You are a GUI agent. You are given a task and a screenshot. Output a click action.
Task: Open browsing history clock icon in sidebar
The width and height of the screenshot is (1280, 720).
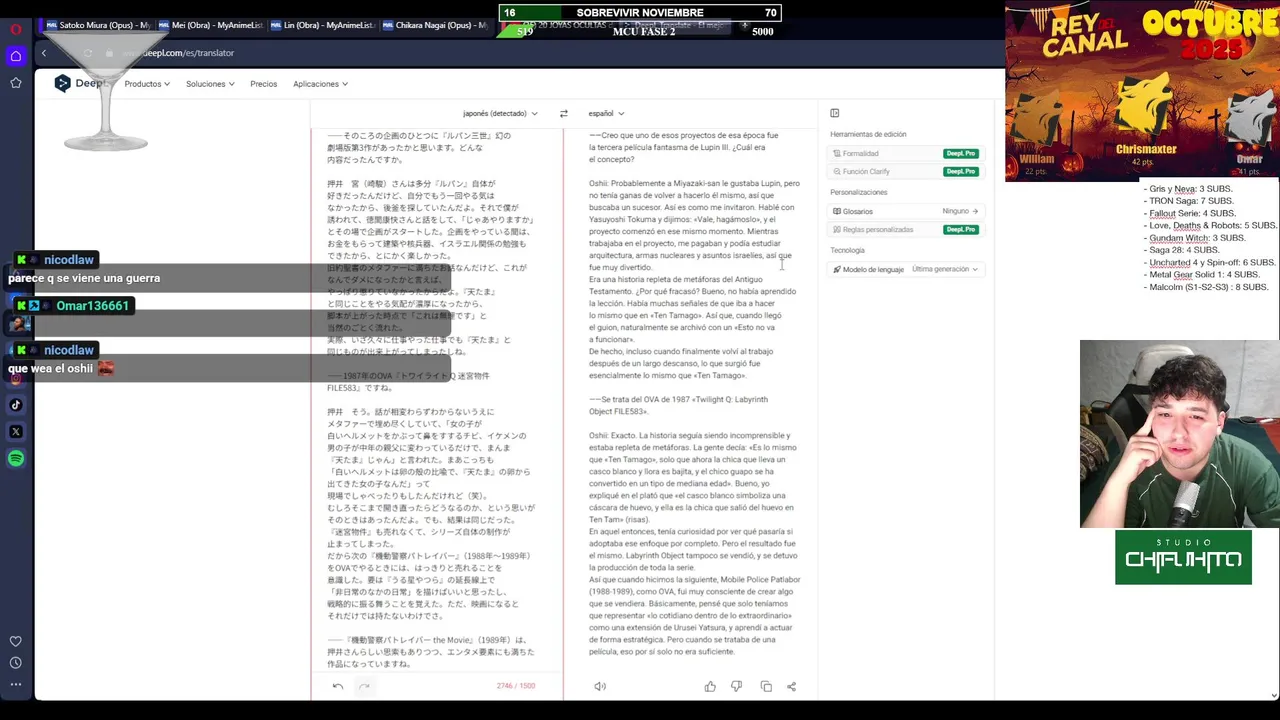click(x=15, y=663)
